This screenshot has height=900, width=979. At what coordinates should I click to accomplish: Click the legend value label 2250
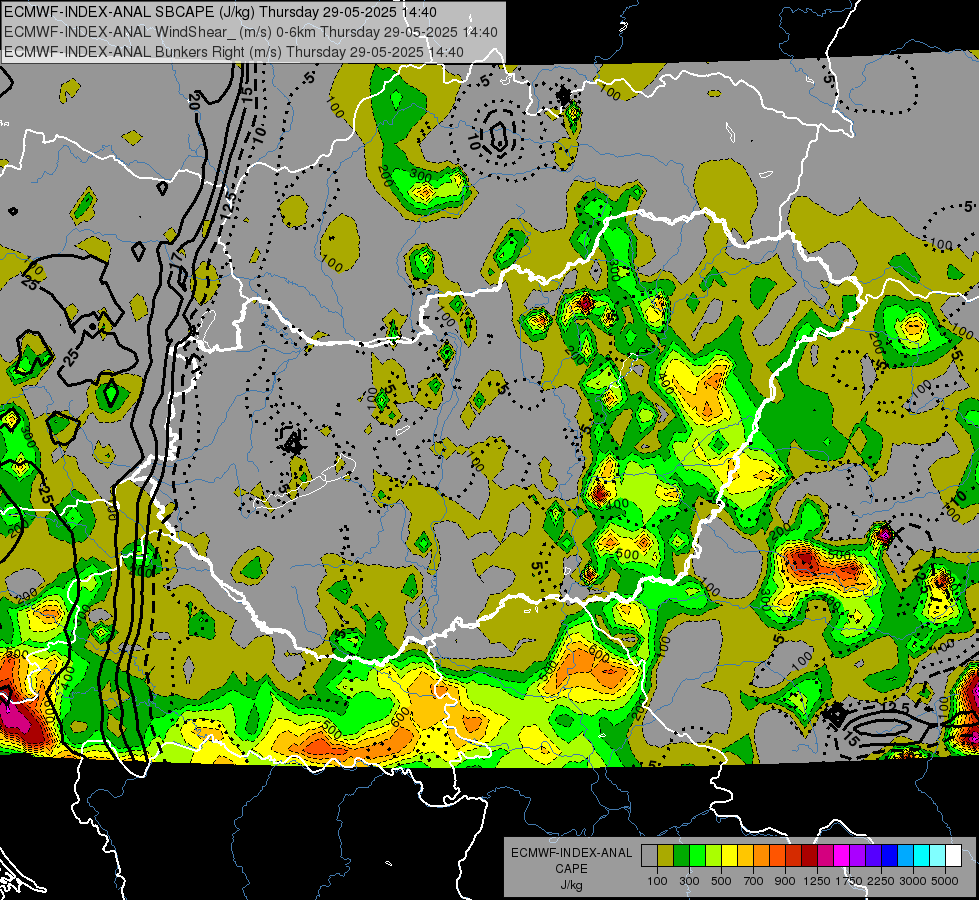point(881,881)
